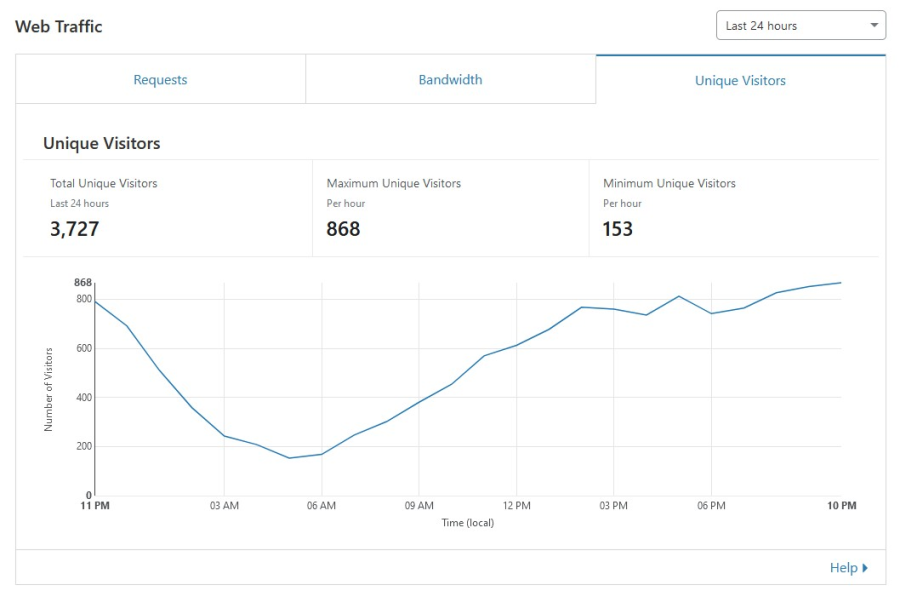Click the 12 PM label on time axis
The height and width of the screenshot is (591, 900).
[516, 506]
